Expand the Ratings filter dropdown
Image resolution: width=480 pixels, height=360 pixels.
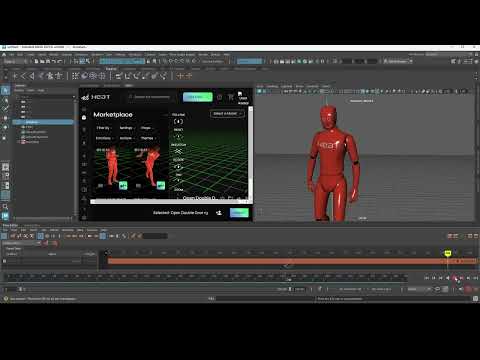click(127, 128)
